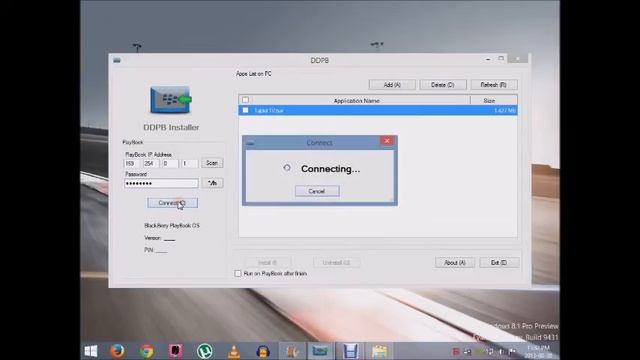640x360 pixels.
Task: Open the Connect dialog system menu icon
Action: [250, 143]
